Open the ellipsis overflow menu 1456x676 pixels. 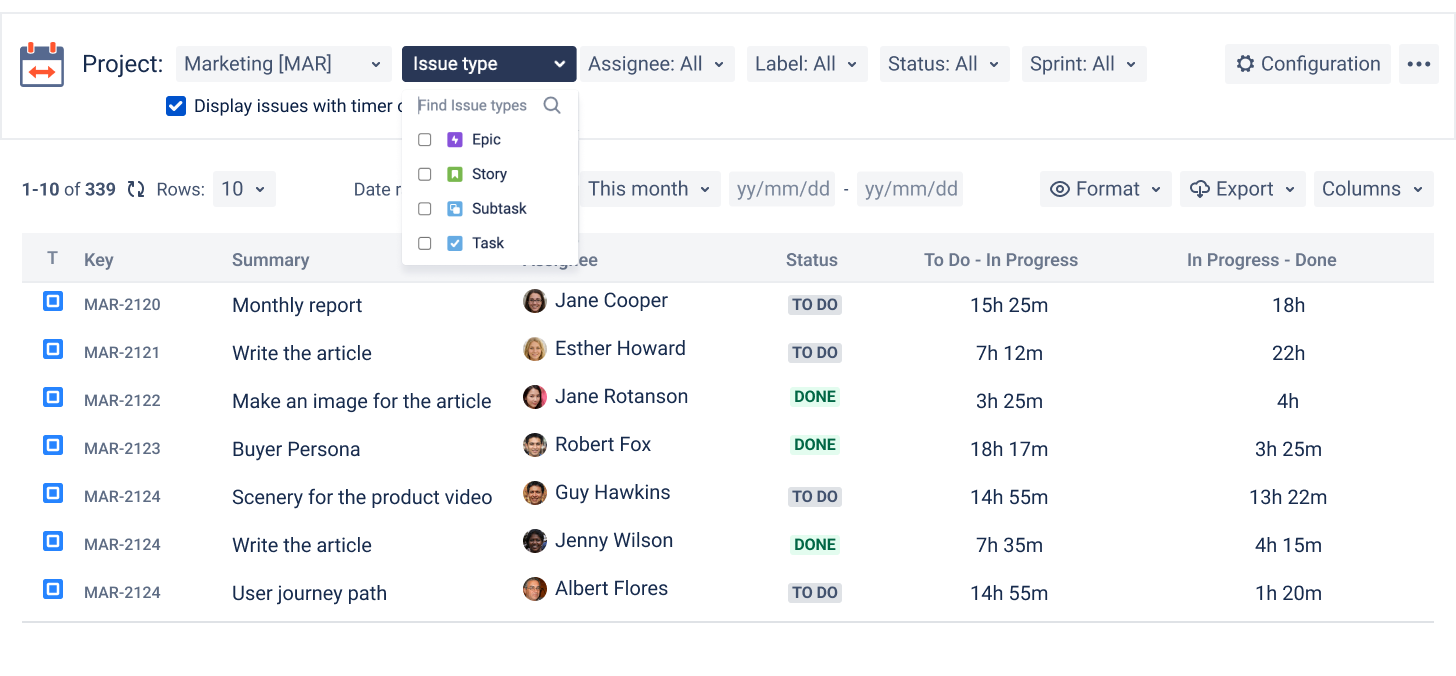(1419, 63)
